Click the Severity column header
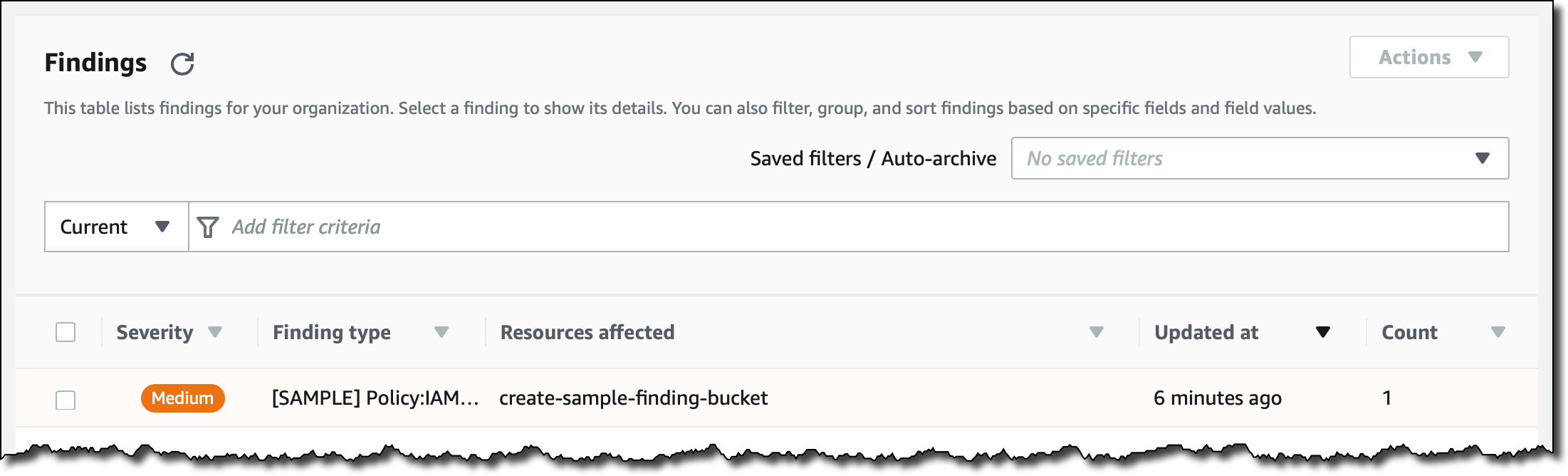This screenshot has width=1568, height=476. point(155,332)
